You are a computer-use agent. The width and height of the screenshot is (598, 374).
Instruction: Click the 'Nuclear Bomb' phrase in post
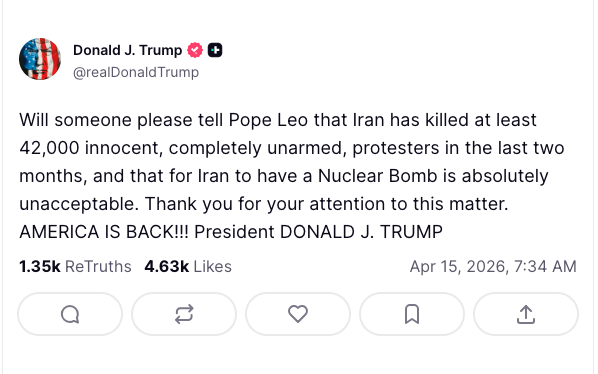[x=378, y=176]
